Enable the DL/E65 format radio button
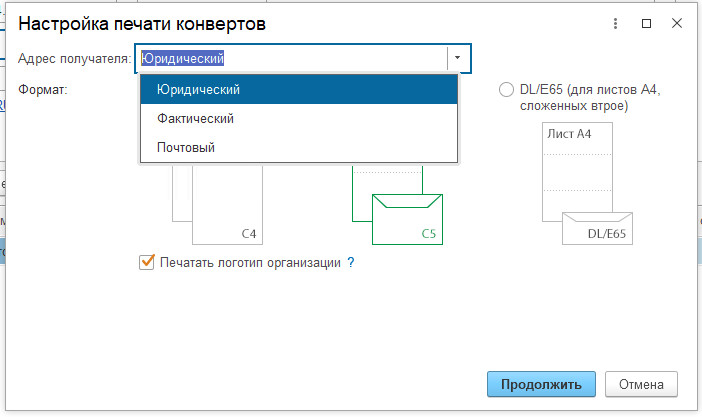The image size is (702, 417). point(507,90)
